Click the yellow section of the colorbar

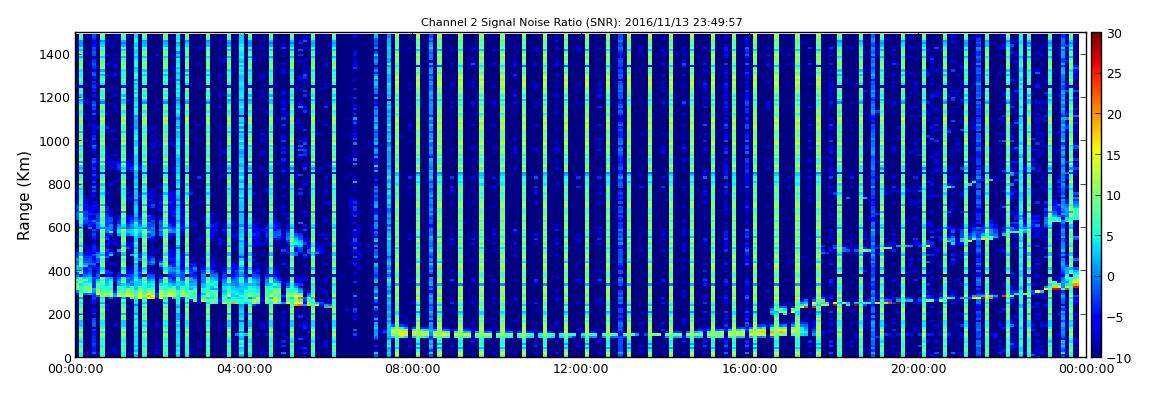[1096, 151]
